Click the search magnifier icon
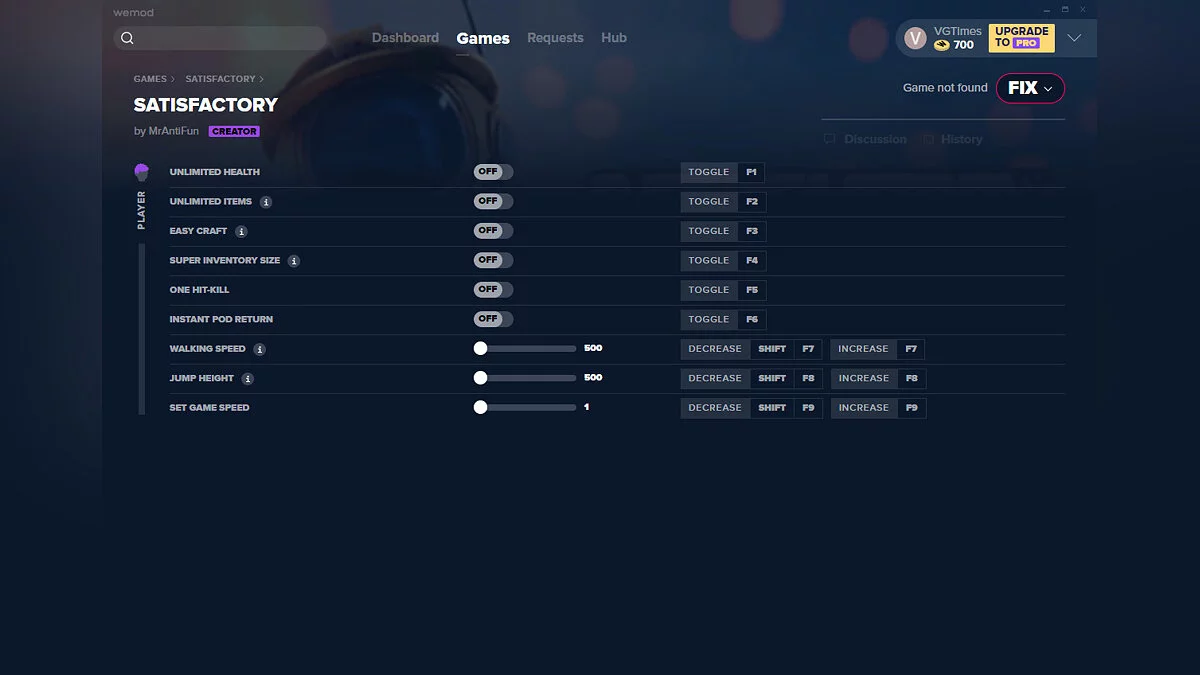Viewport: 1200px width, 675px height. (x=127, y=38)
